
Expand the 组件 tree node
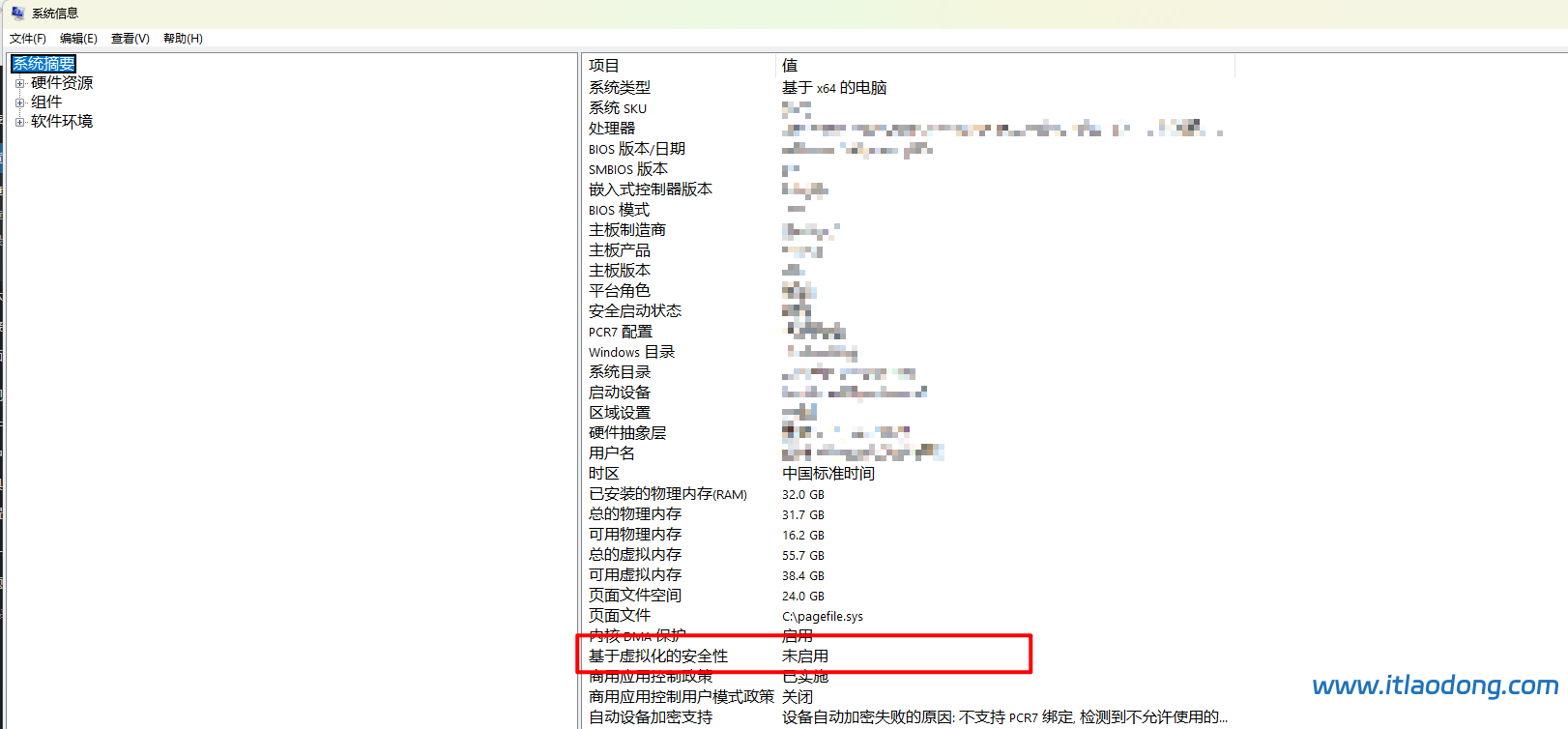[19, 102]
